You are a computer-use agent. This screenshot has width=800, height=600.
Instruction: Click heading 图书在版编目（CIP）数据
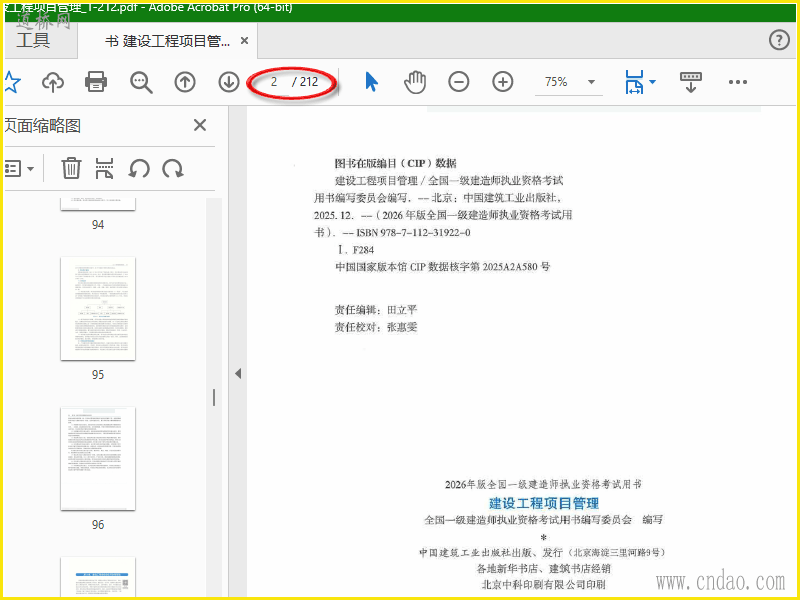pyautogui.click(x=395, y=163)
